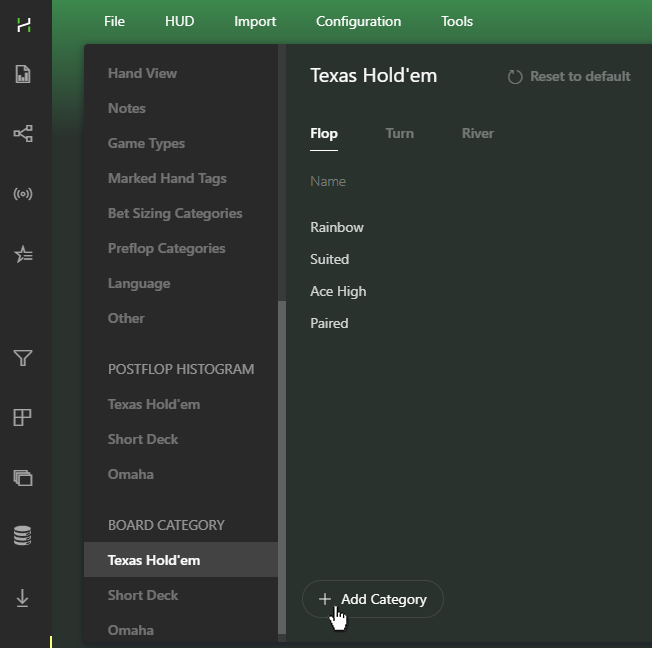Open the stacked windows icon
The height and width of the screenshot is (648, 652).
23,478
